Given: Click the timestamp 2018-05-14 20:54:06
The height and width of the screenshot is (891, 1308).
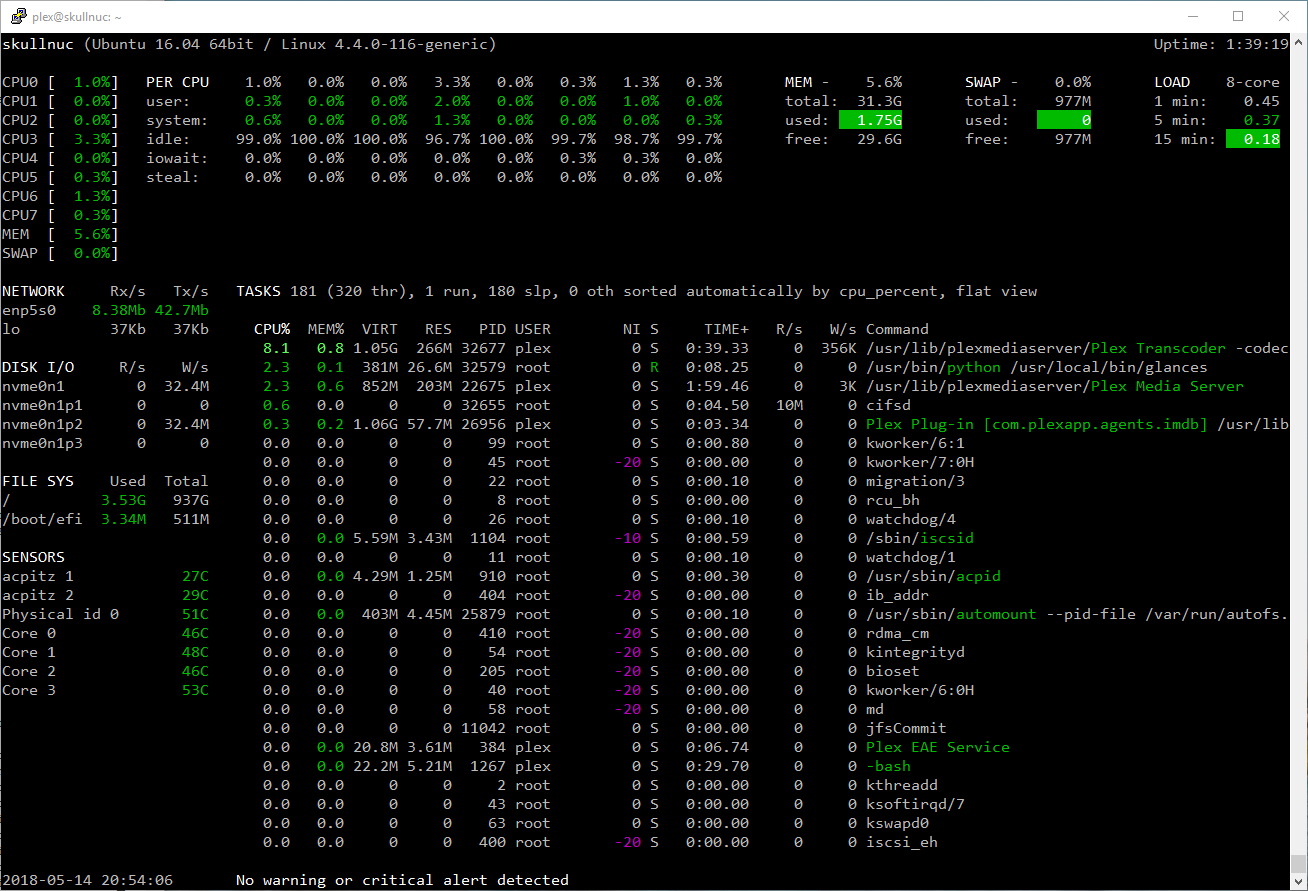Looking at the screenshot, I should (88, 880).
